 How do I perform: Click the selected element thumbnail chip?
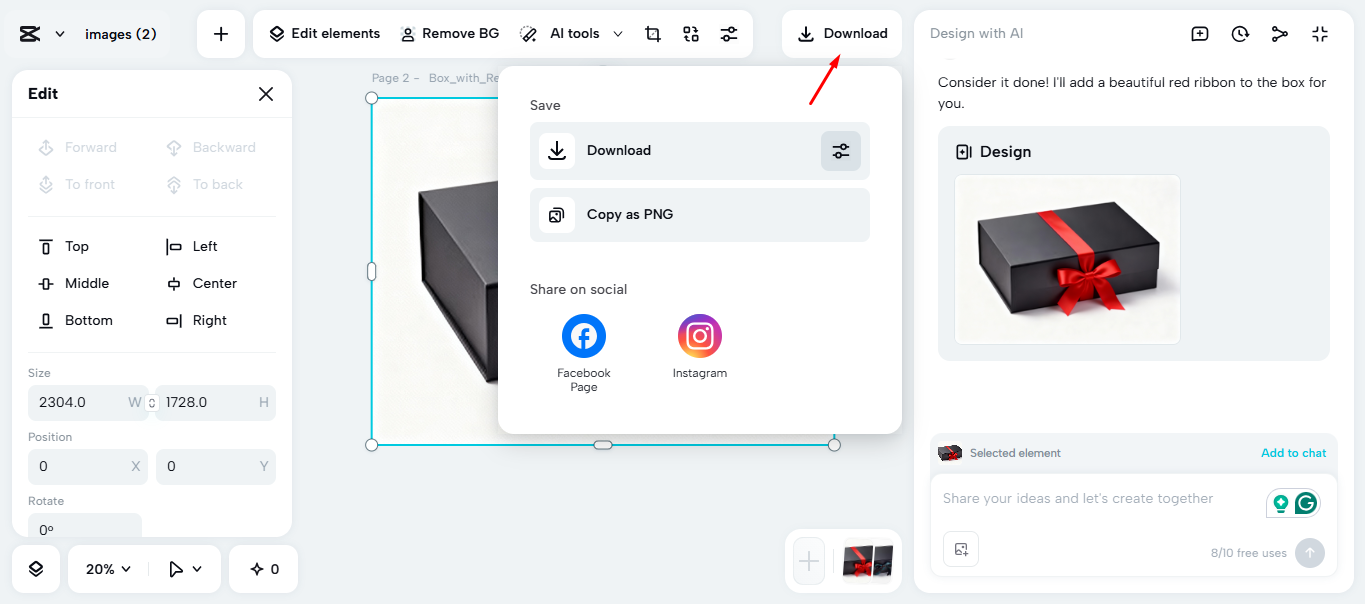point(950,453)
